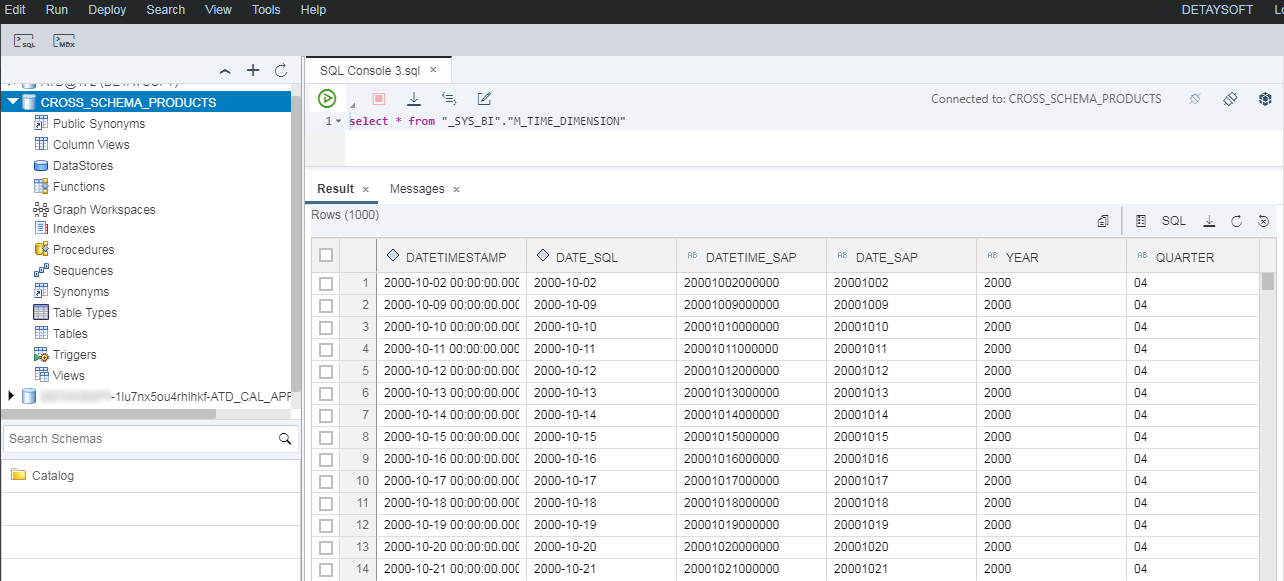The image size is (1284, 581).
Task: Check the checkbox on result row 1
Action: (x=325, y=283)
